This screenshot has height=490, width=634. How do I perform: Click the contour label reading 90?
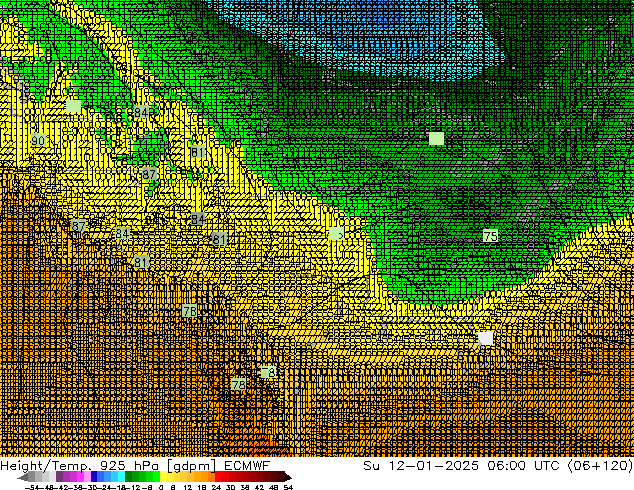click(x=38, y=141)
